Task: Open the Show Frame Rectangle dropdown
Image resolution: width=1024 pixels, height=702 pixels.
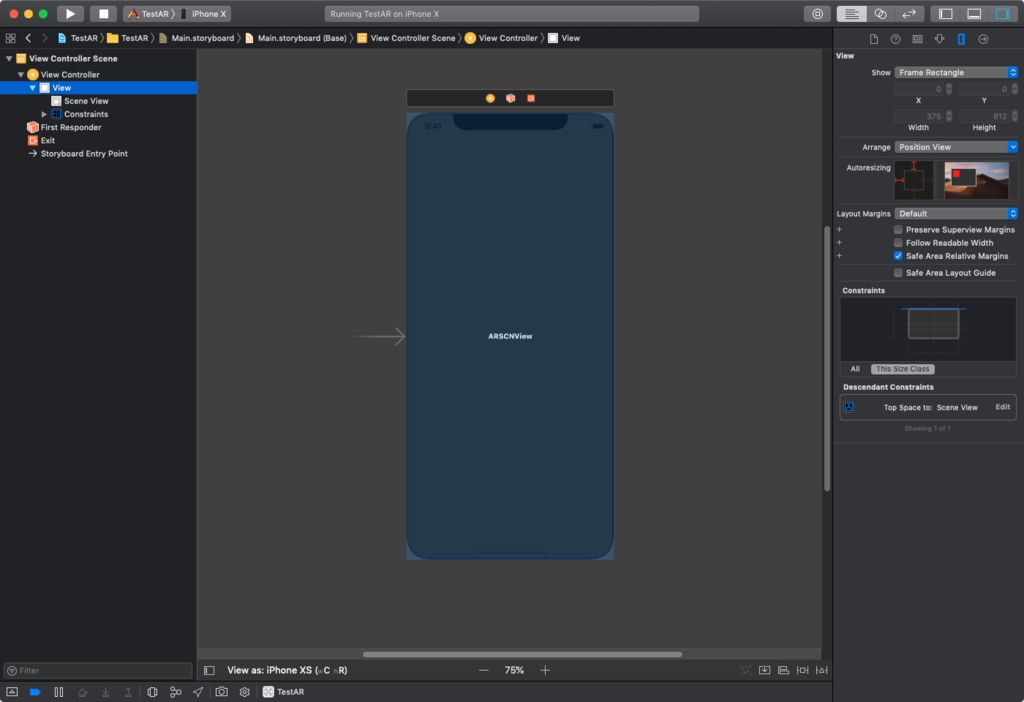Action: 956,72
